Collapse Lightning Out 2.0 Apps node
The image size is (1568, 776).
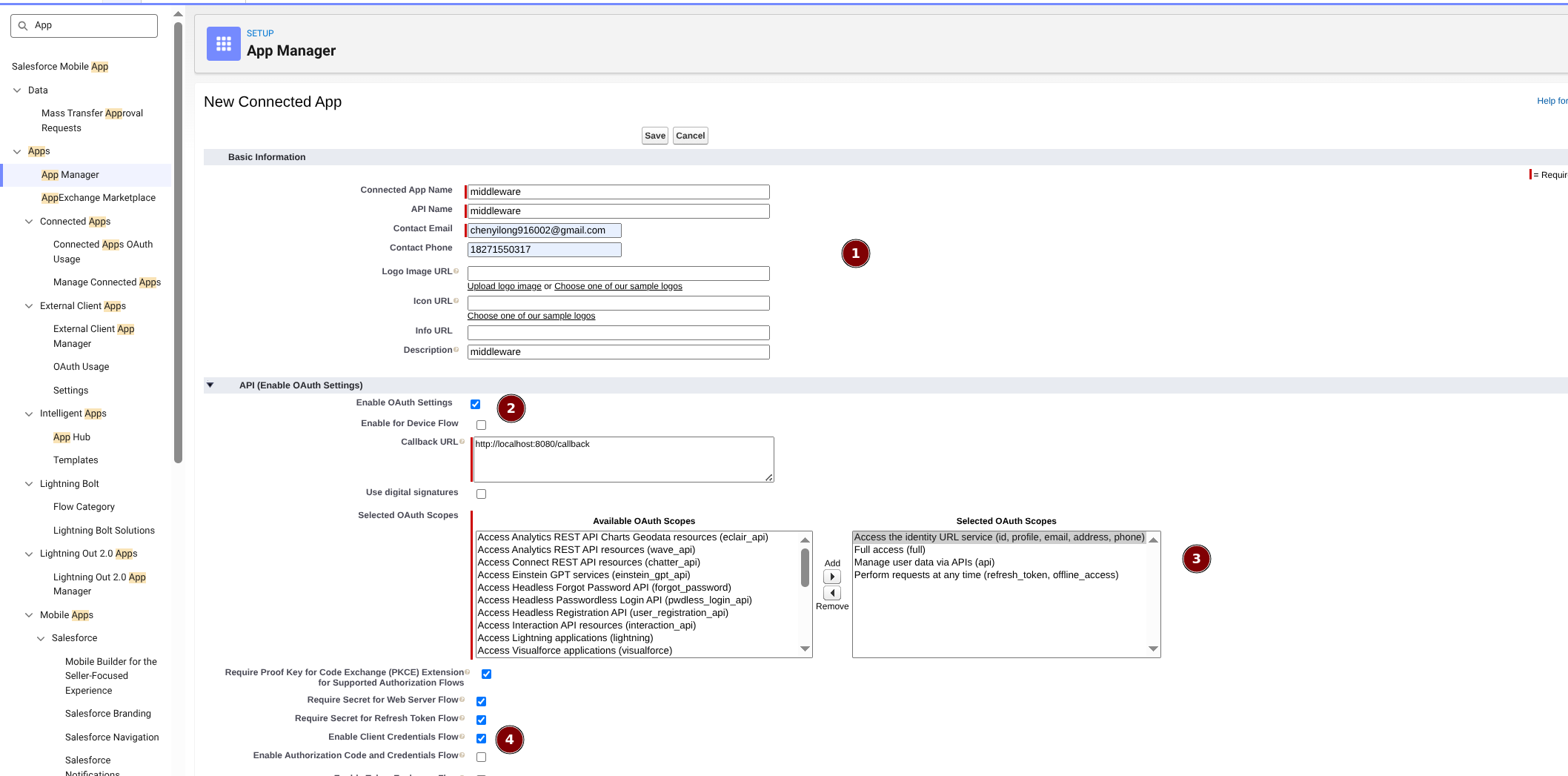pyautogui.click(x=29, y=554)
